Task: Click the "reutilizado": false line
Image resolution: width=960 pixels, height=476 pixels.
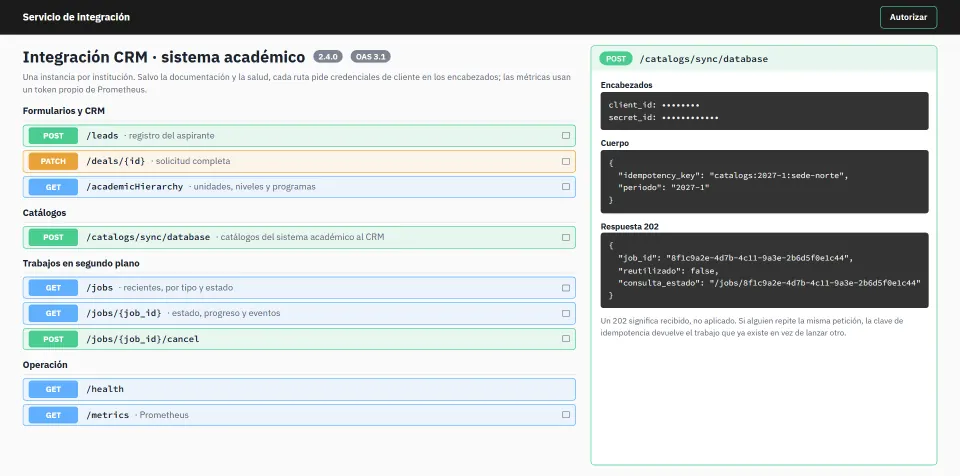Action: pos(668,270)
